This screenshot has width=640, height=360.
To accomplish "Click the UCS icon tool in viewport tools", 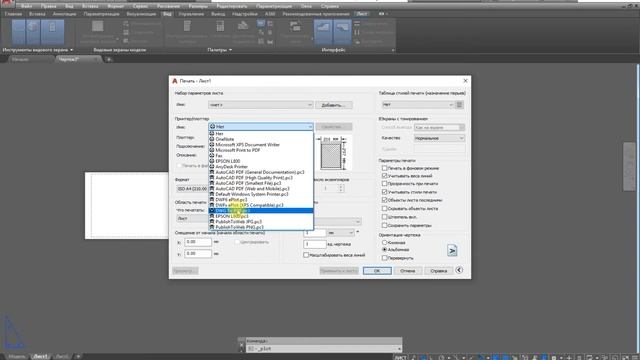I will 18,31.
